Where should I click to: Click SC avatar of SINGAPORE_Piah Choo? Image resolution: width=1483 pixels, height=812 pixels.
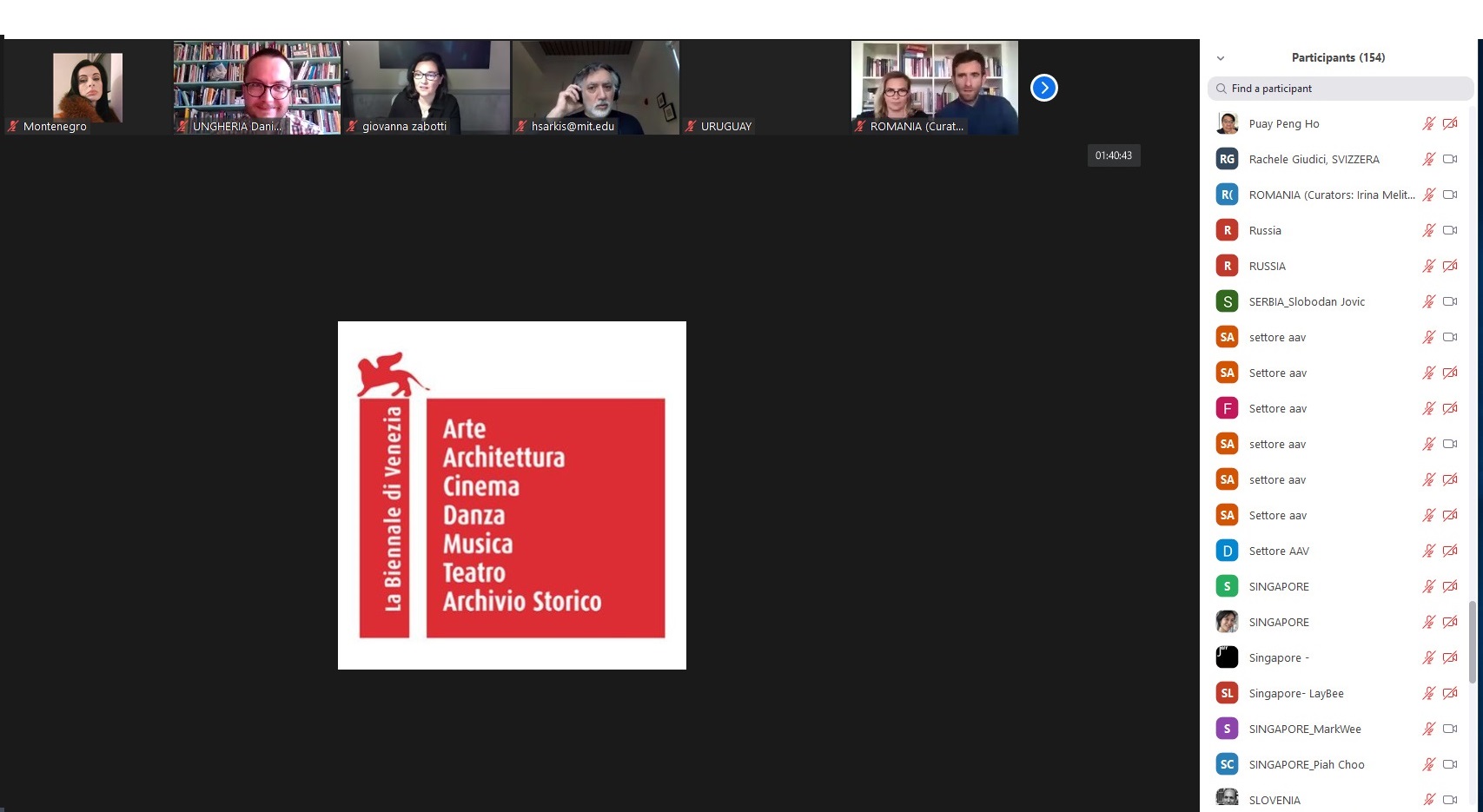pos(1227,764)
